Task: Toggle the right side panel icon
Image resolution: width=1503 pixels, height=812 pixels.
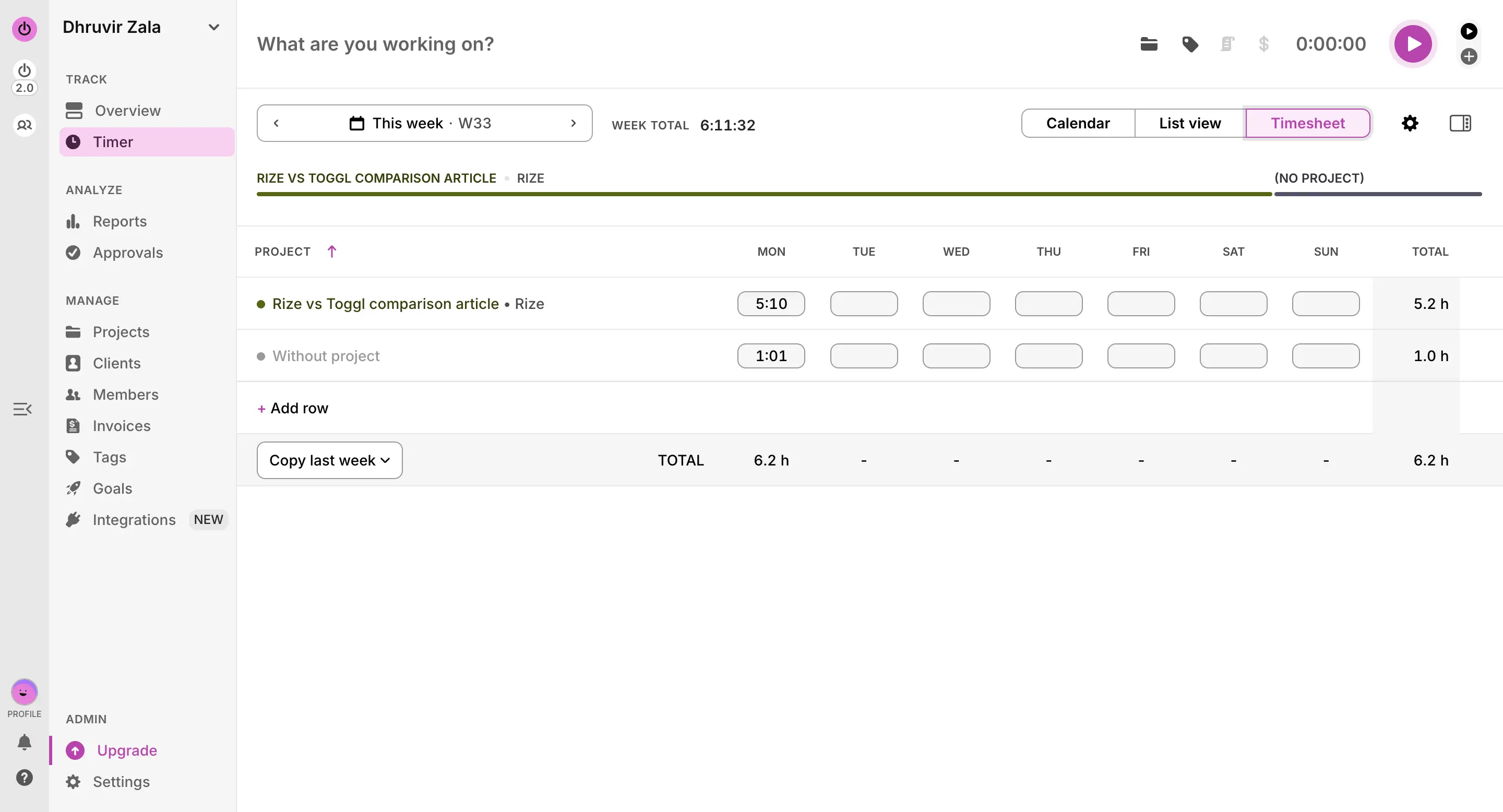Action: 1460,123
